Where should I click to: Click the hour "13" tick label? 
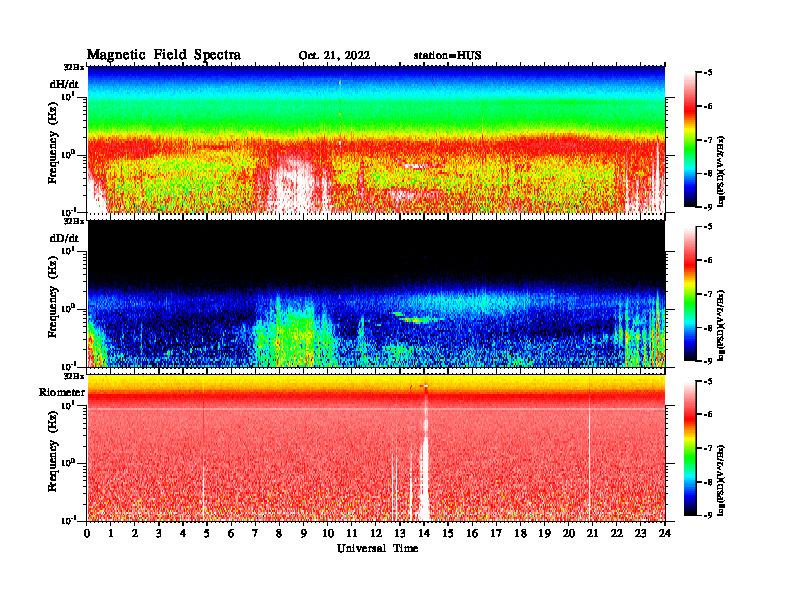pyautogui.click(x=400, y=534)
